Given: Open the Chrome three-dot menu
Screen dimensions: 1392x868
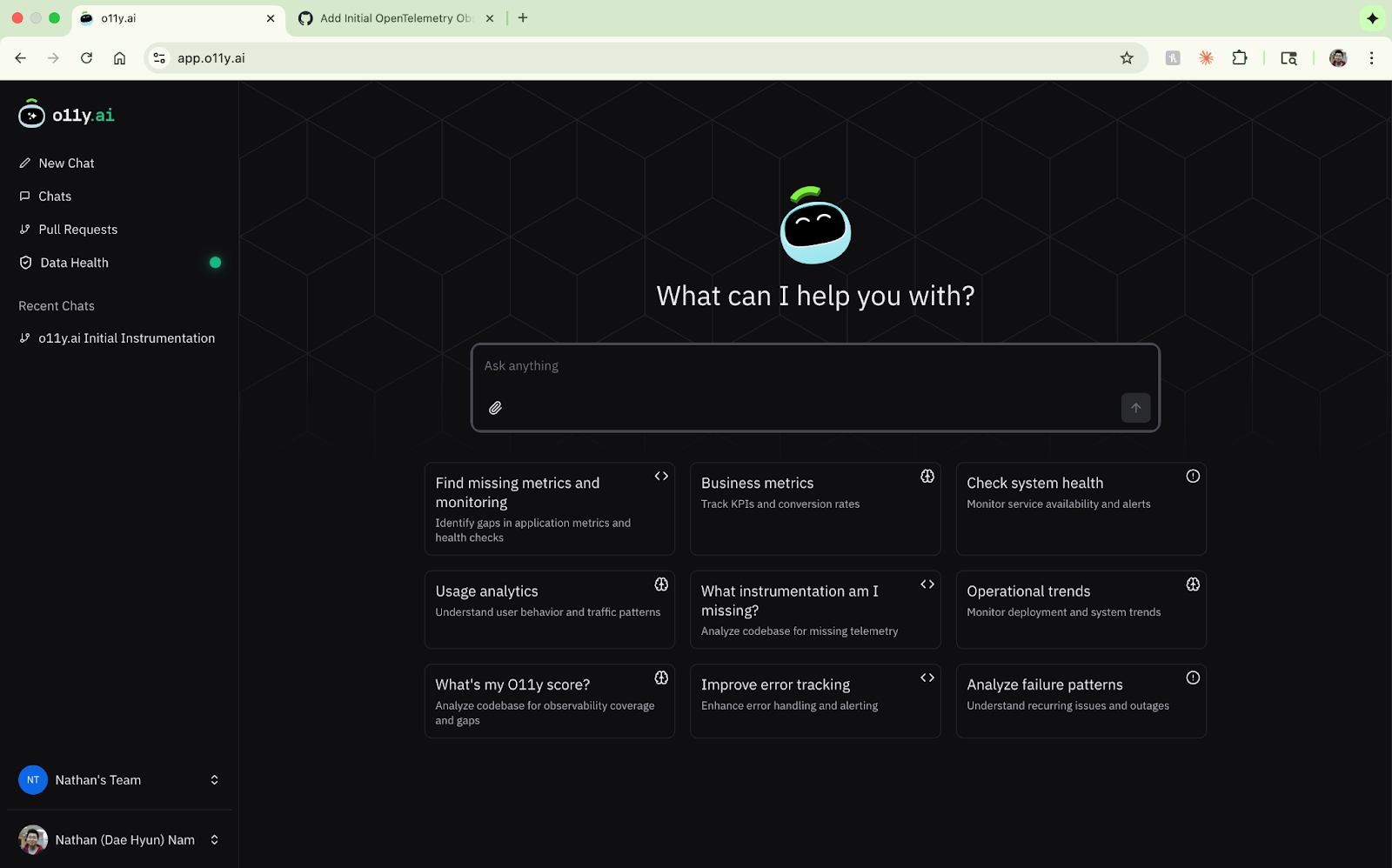Looking at the screenshot, I should click(1371, 58).
